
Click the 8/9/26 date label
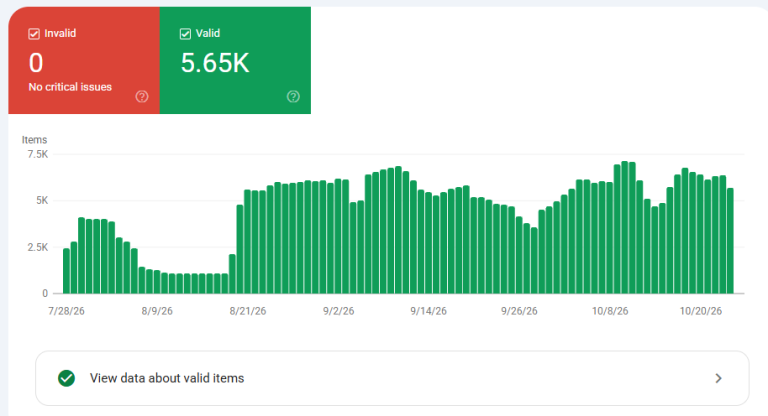(157, 311)
